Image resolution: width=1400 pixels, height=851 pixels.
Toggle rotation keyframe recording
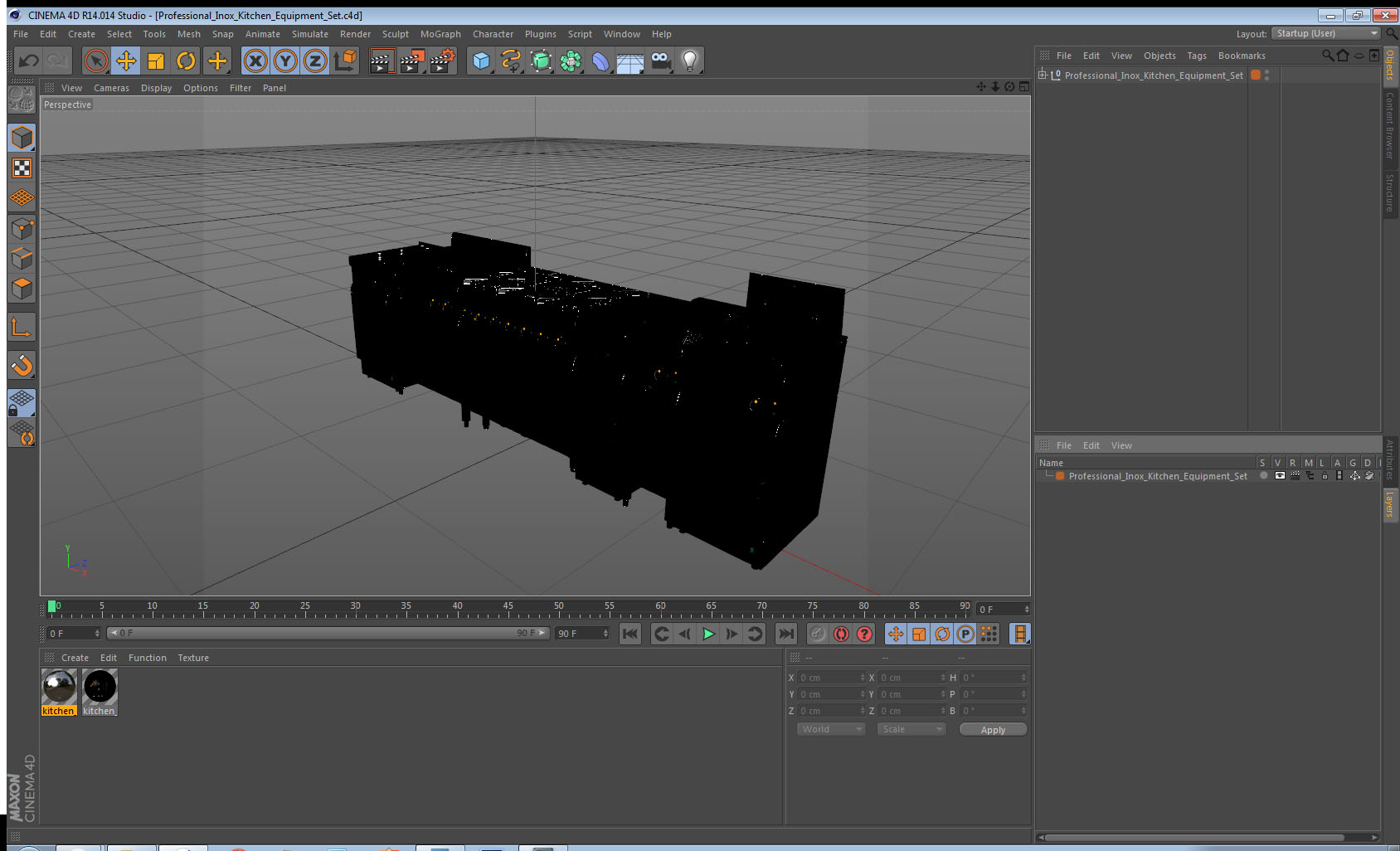tap(942, 634)
